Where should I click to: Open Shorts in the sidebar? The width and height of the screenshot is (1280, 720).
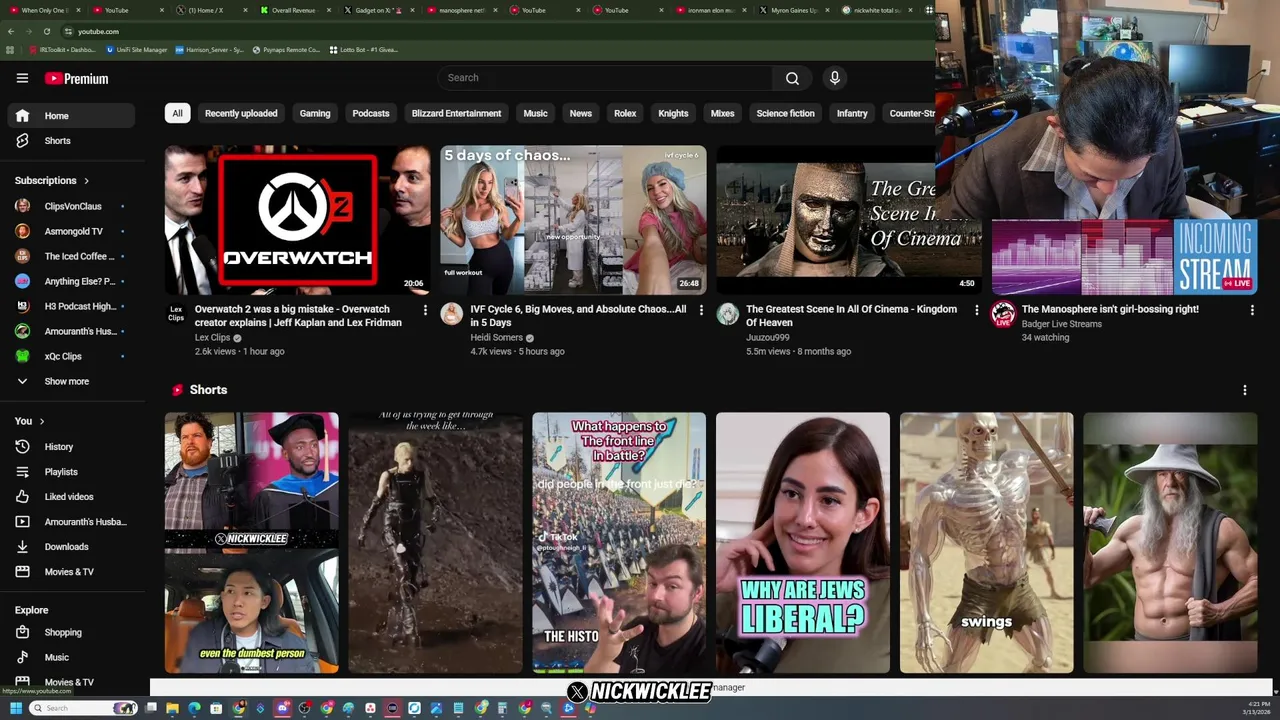(71, 141)
